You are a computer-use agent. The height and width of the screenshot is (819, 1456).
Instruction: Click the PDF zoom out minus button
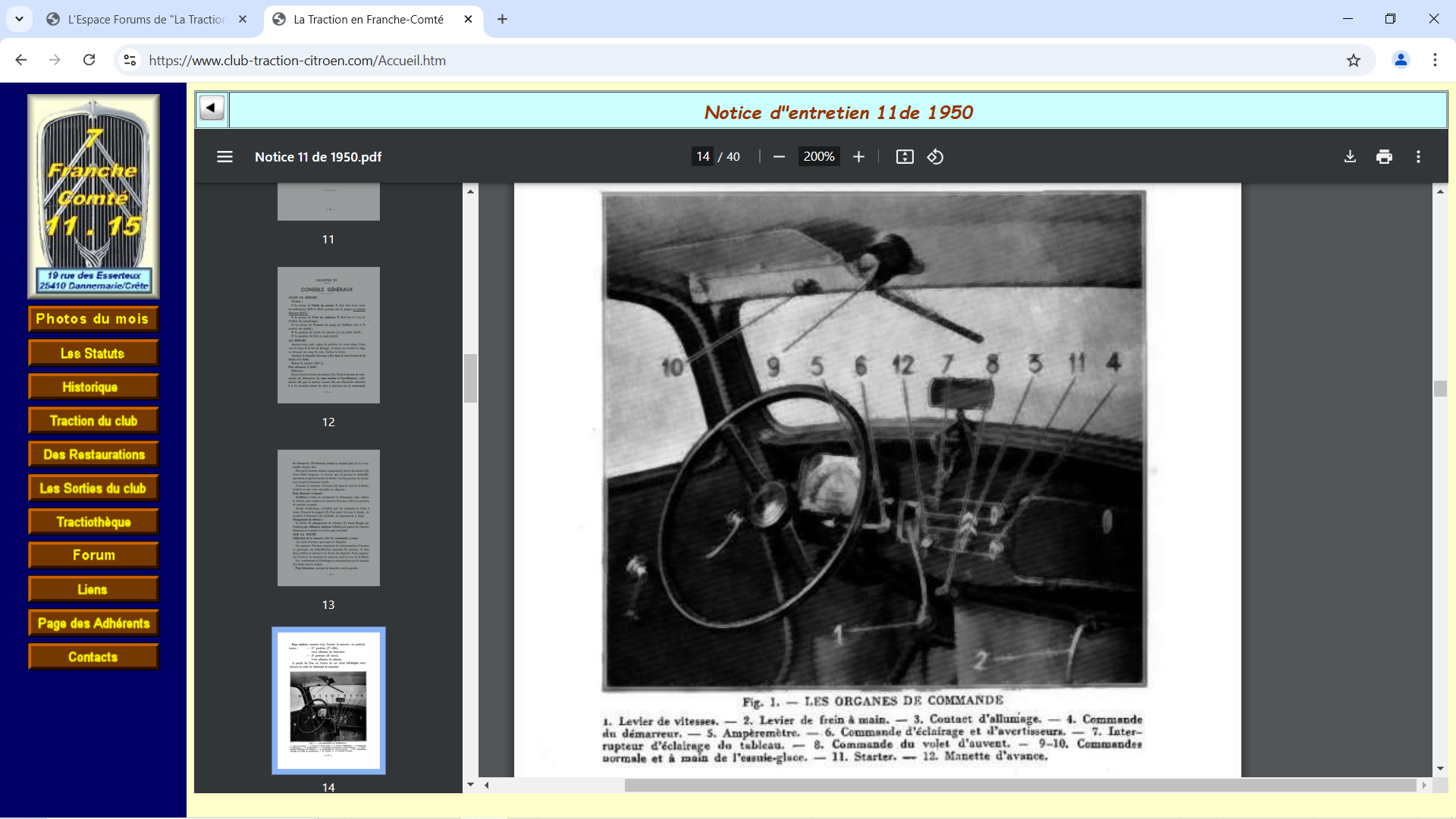pyautogui.click(x=779, y=157)
